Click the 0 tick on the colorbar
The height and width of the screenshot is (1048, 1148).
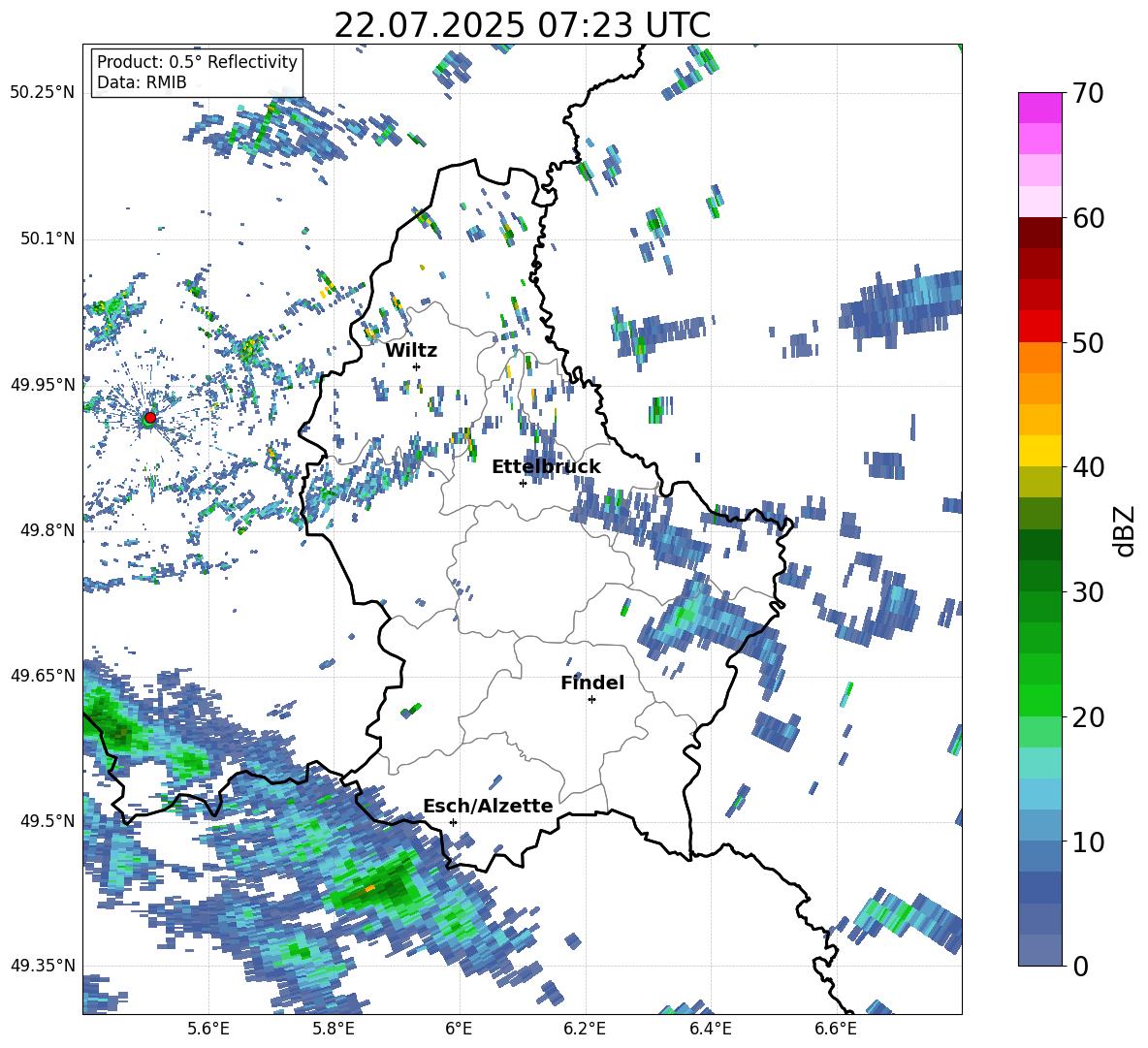pos(1080,966)
